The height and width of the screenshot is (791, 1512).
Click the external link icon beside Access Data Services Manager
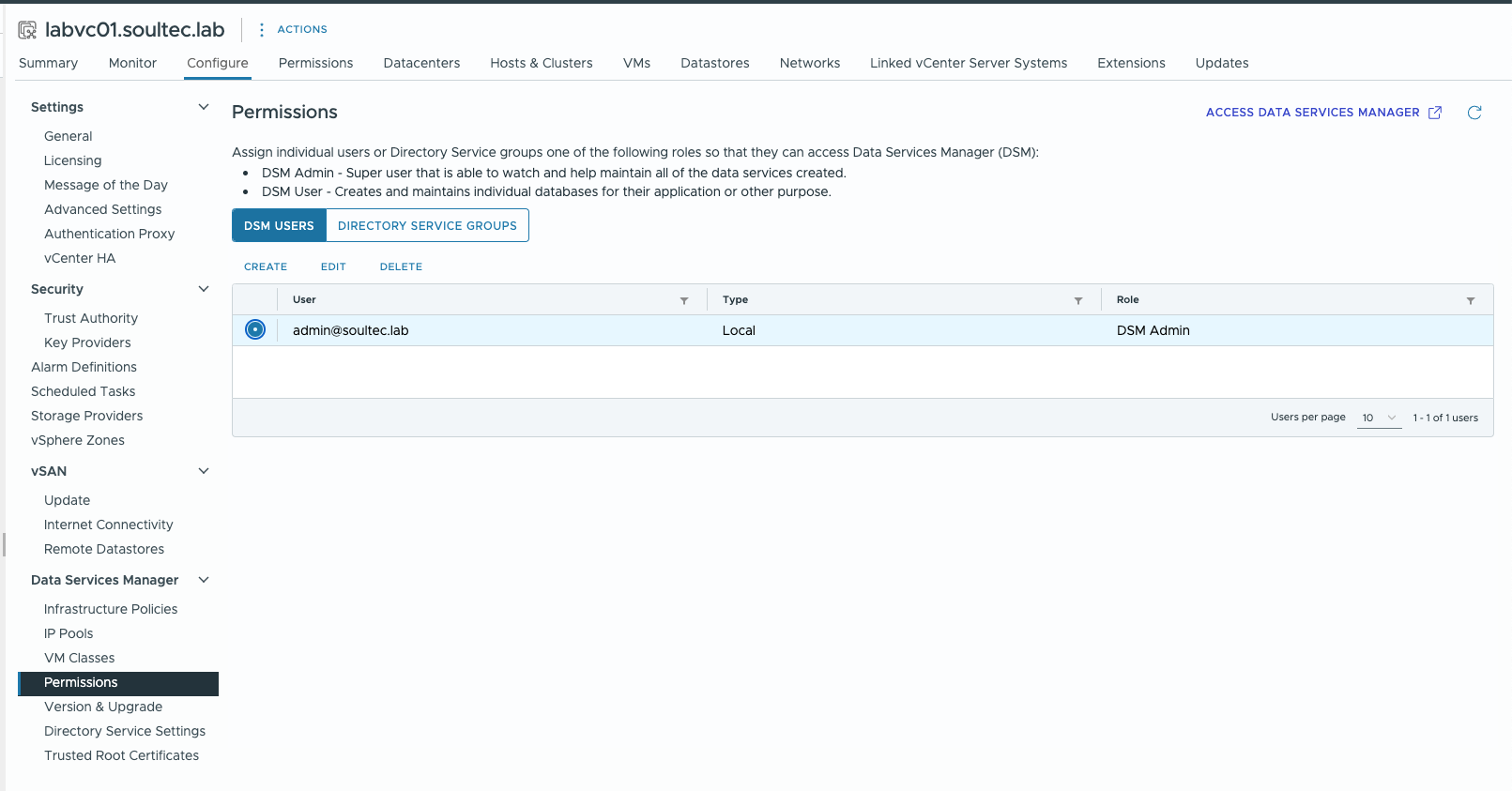(x=1435, y=113)
